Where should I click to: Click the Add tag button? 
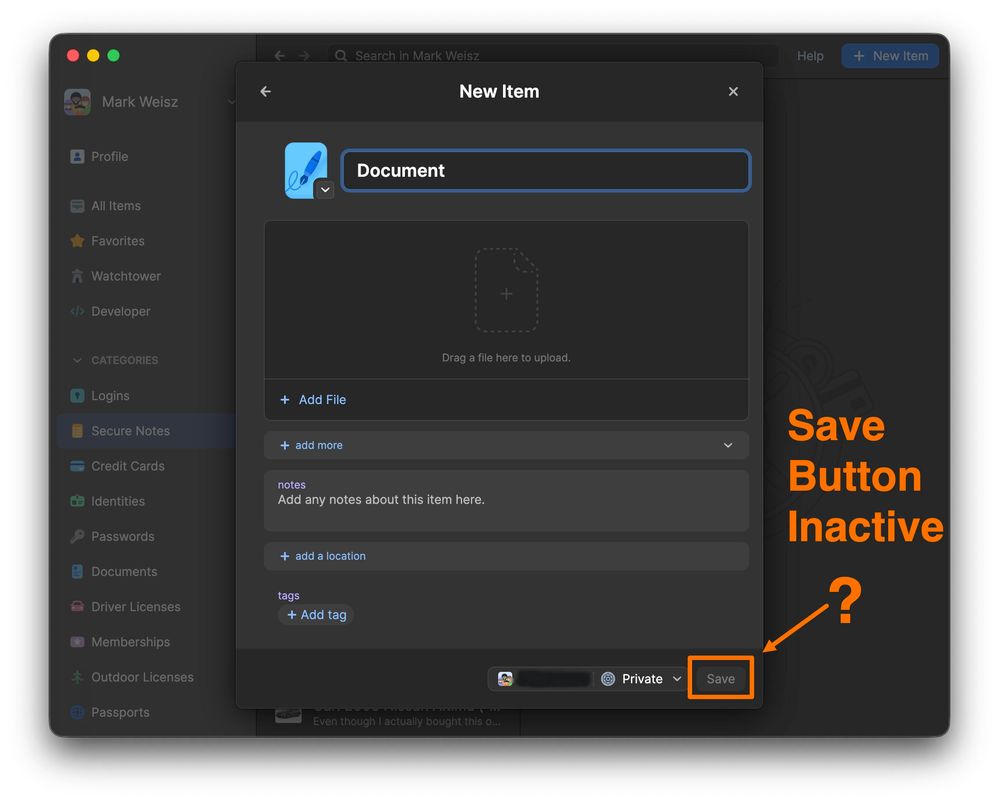(x=316, y=615)
